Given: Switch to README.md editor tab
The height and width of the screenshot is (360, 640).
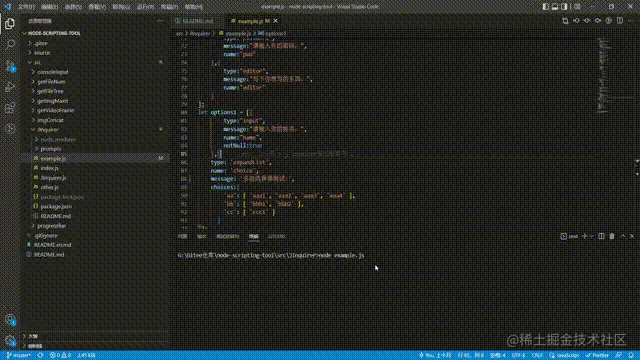Looking at the screenshot, I should point(198,21).
